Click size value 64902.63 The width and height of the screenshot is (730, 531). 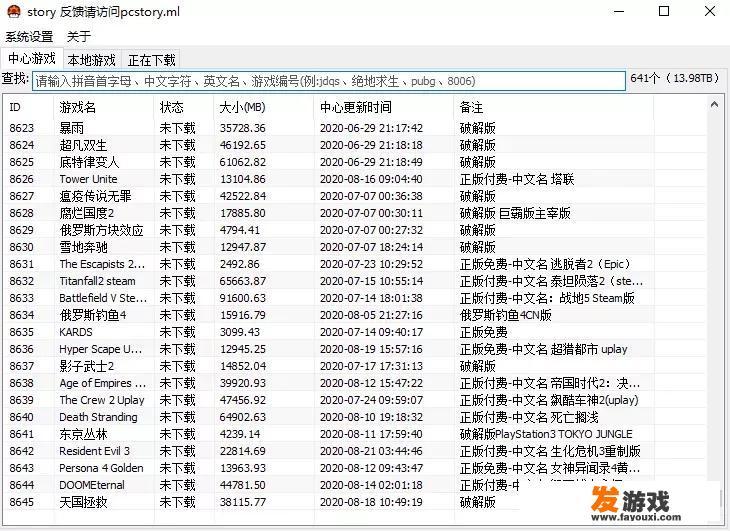coord(243,417)
